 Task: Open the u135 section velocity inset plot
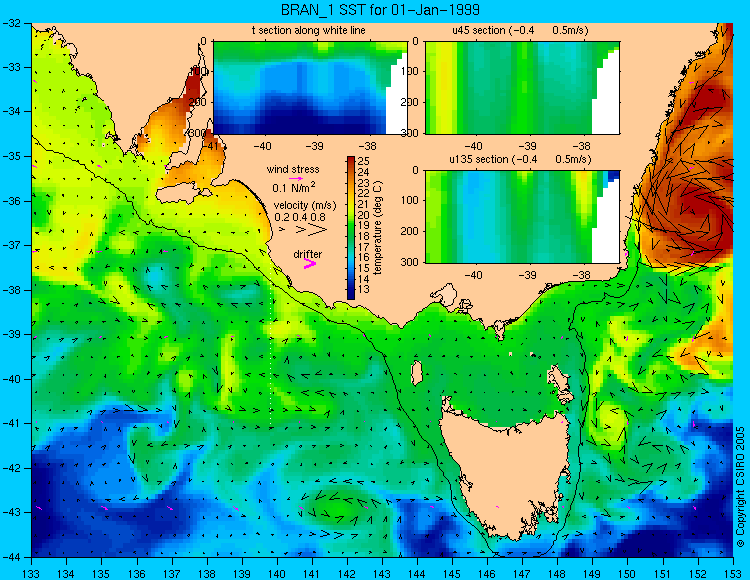point(522,217)
